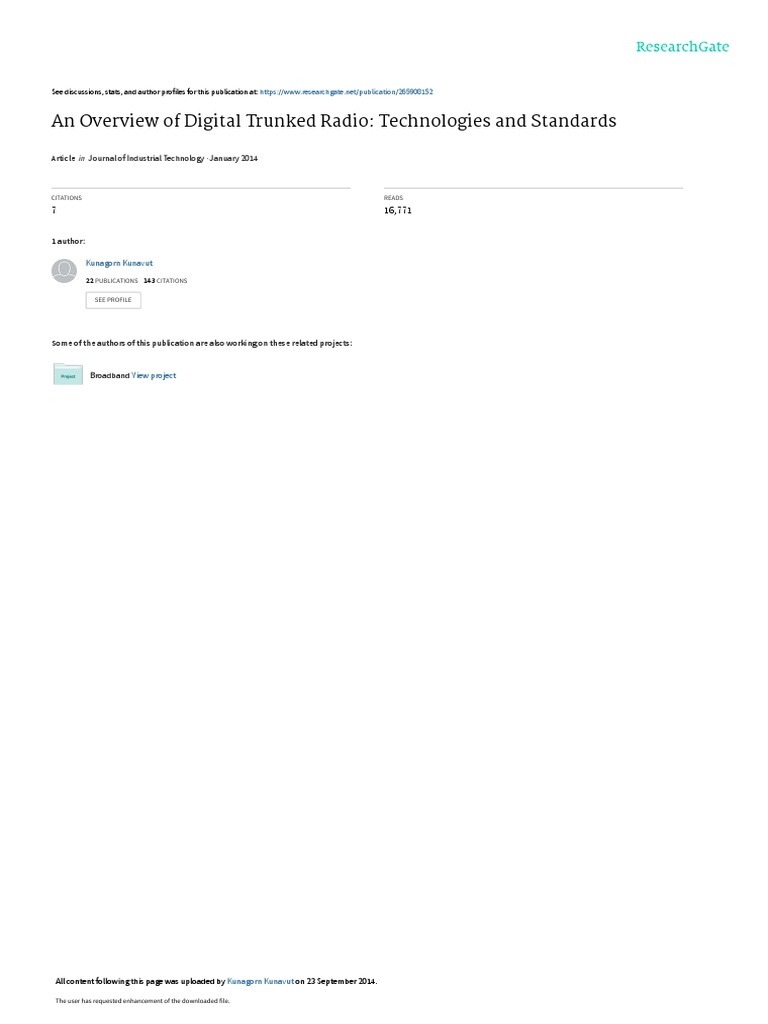Click the SEE PROFILE button
Image resolution: width=768 pixels, height=1024 pixels.
[113, 300]
